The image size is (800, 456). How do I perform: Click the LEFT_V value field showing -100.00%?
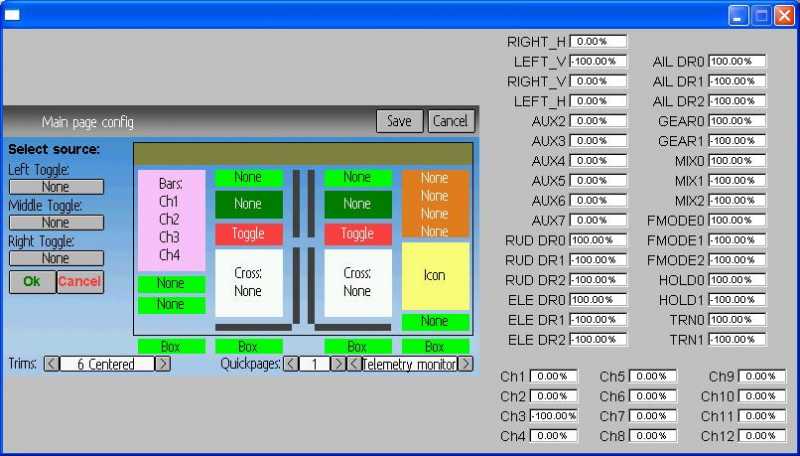pos(598,61)
